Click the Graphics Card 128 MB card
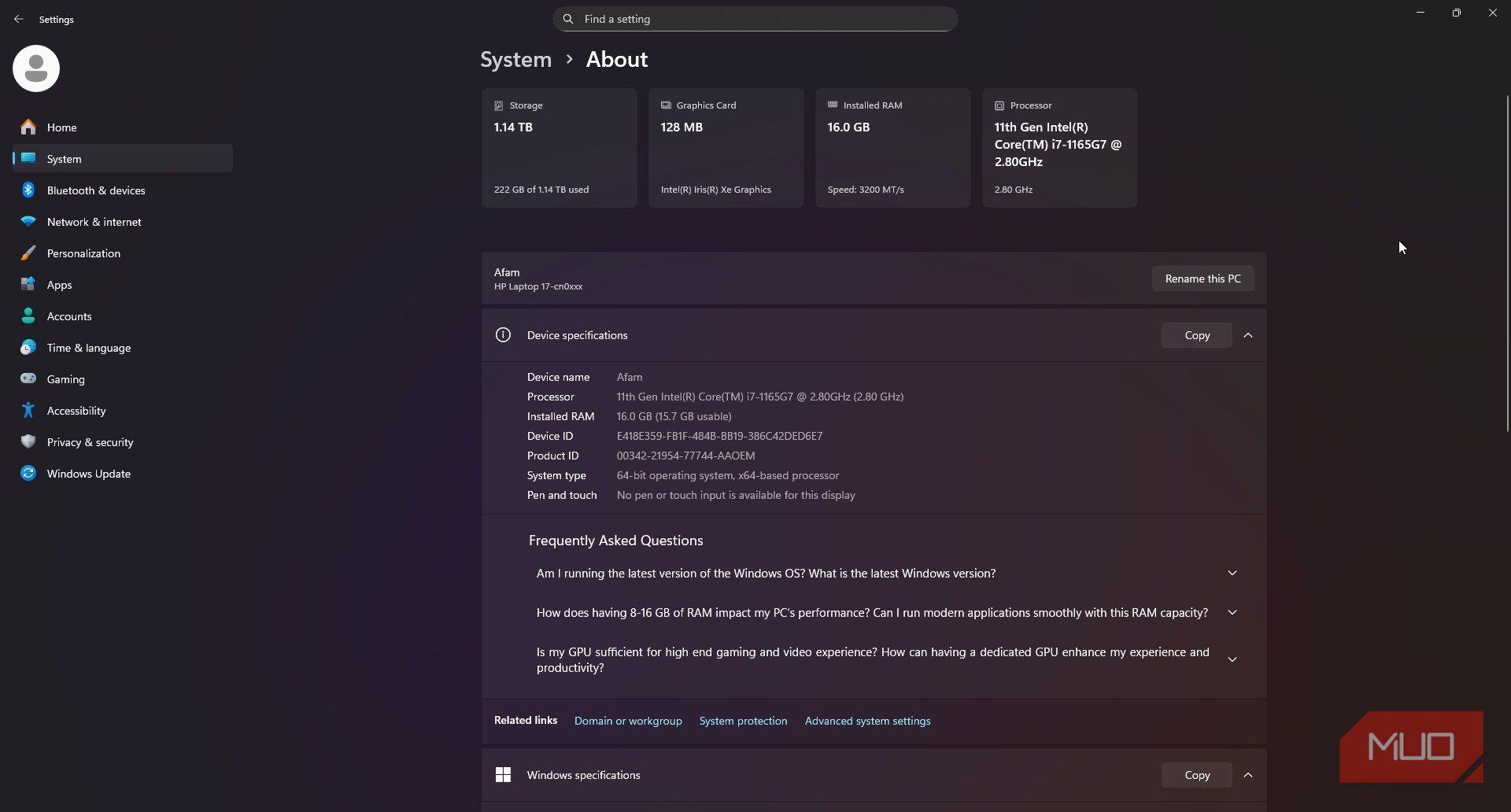This screenshot has width=1511, height=812. [726, 148]
